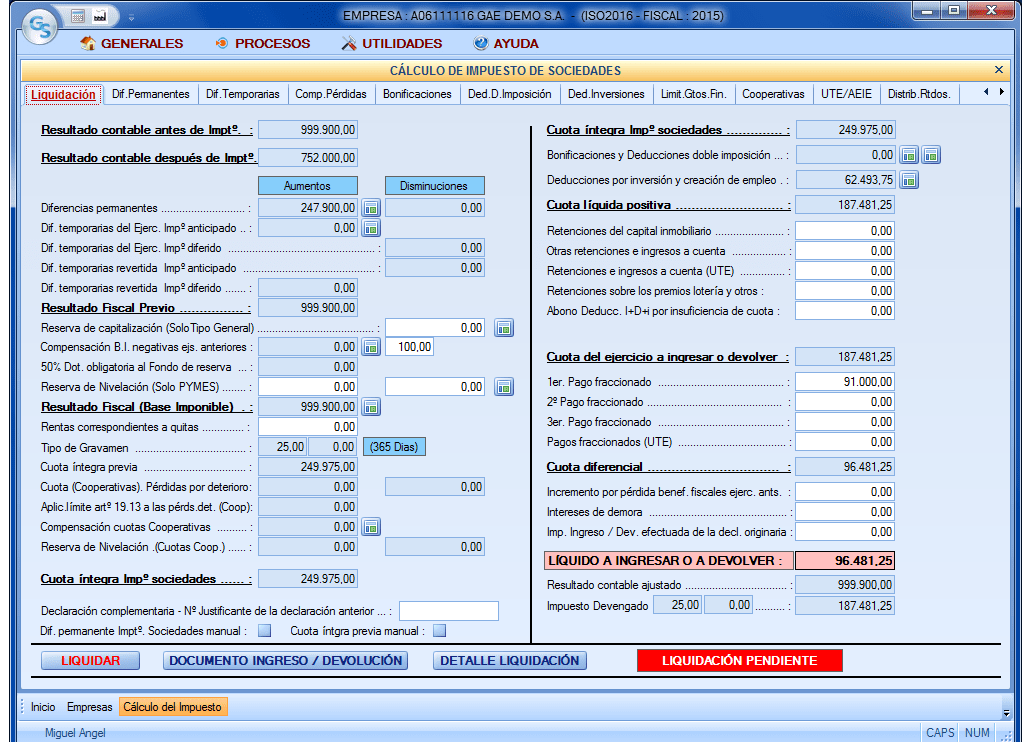
Task: Click the NUM status bar indicator
Action: tap(977, 733)
